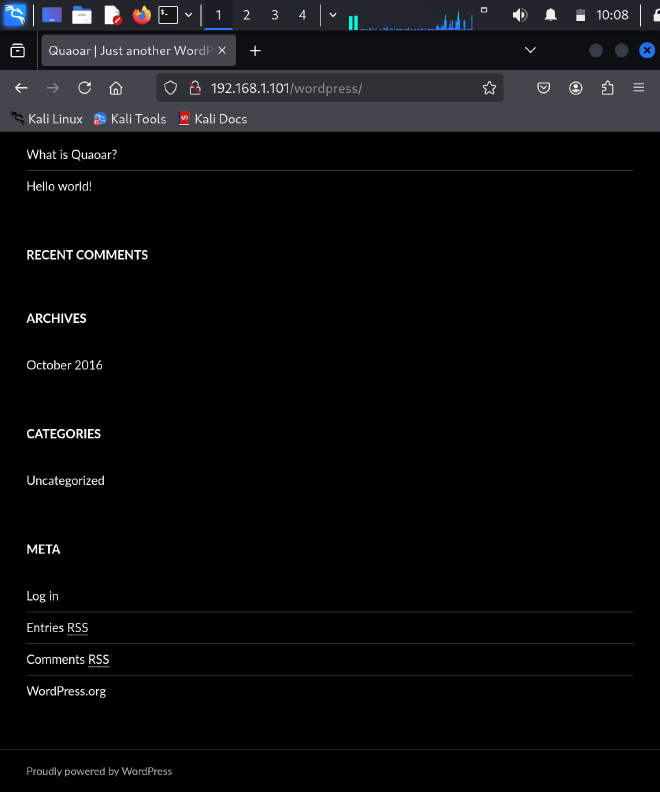Close the Quaoar browser tab

(222, 51)
